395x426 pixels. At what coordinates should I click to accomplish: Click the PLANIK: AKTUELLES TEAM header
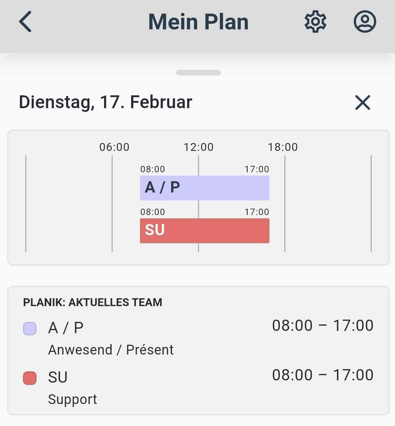(x=93, y=302)
